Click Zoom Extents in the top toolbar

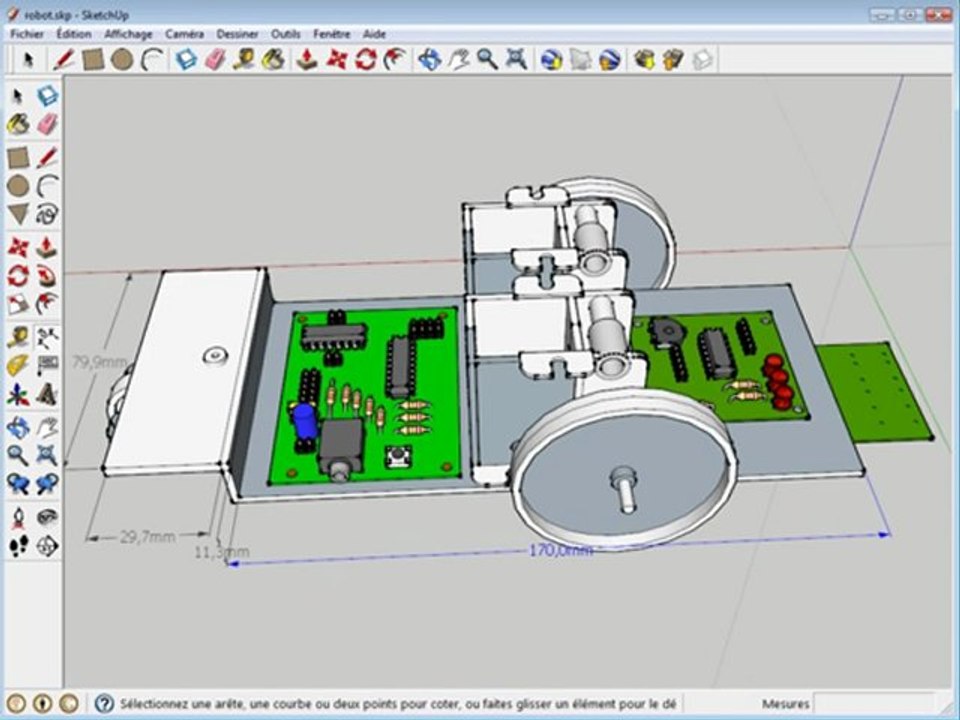(x=517, y=60)
